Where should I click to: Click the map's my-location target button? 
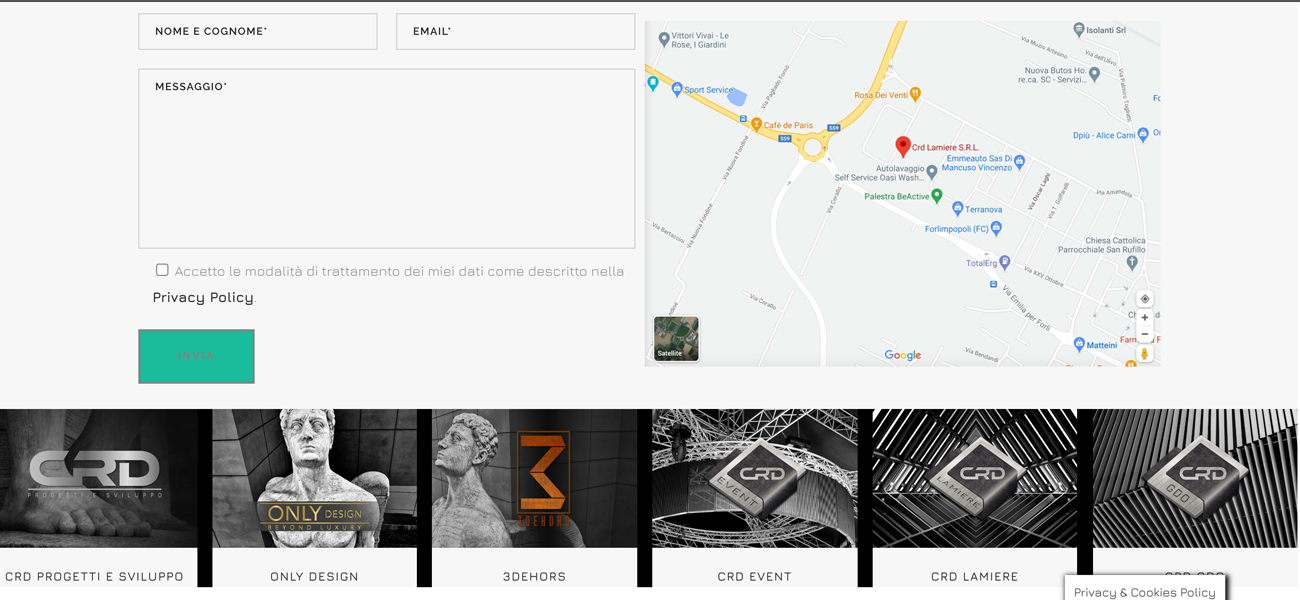tap(1145, 299)
